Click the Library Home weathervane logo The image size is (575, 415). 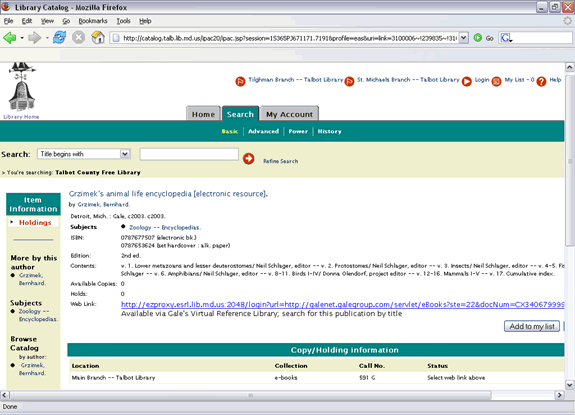pyautogui.click(x=21, y=87)
